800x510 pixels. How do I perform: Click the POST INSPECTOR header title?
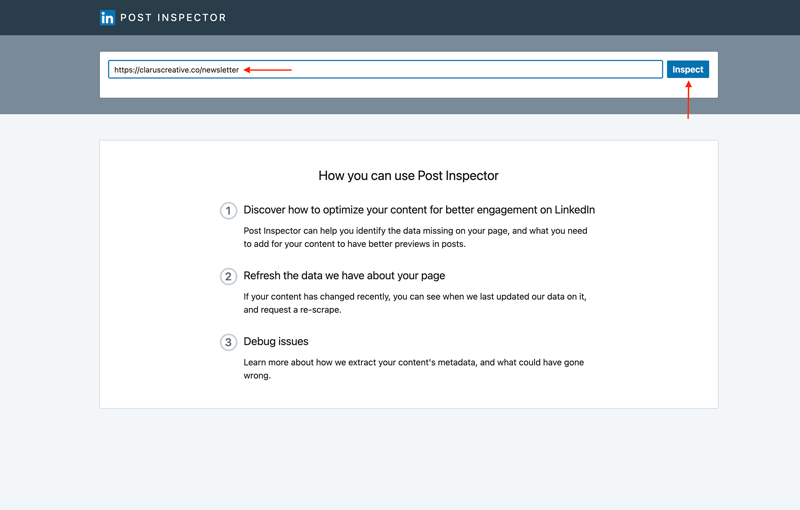click(173, 18)
